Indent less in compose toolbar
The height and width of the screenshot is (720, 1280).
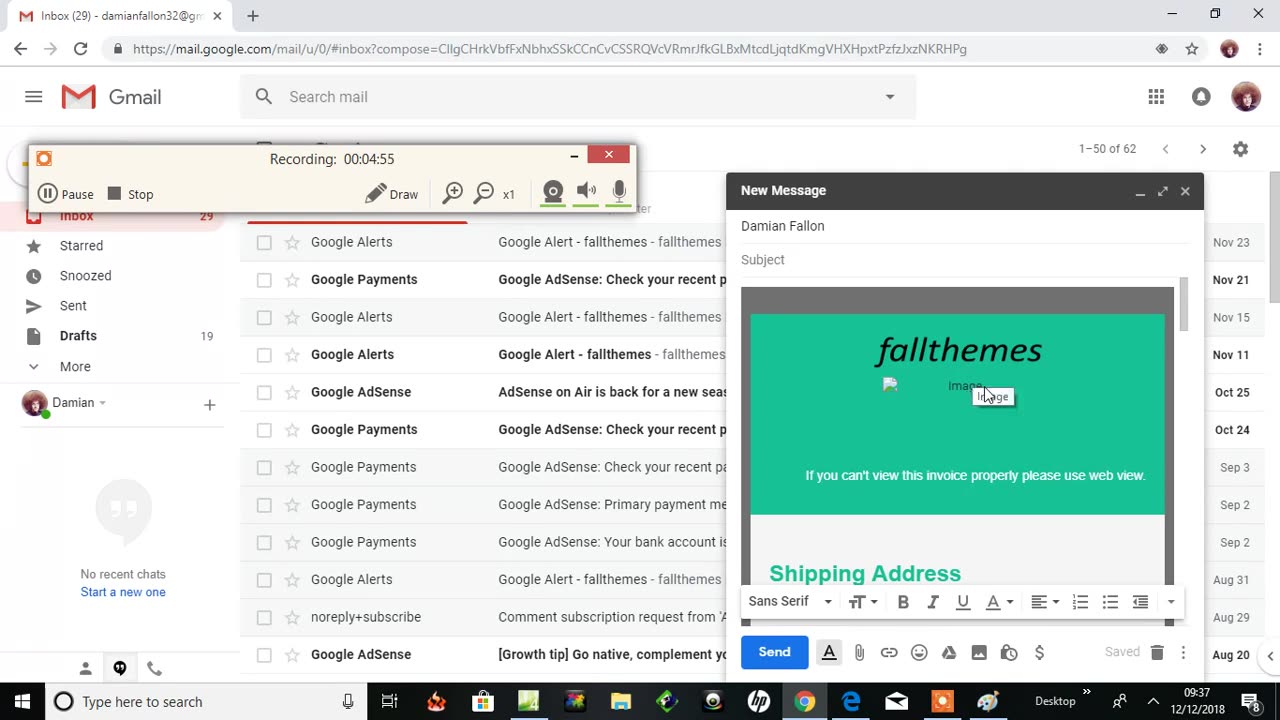pyautogui.click(x=1140, y=602)
